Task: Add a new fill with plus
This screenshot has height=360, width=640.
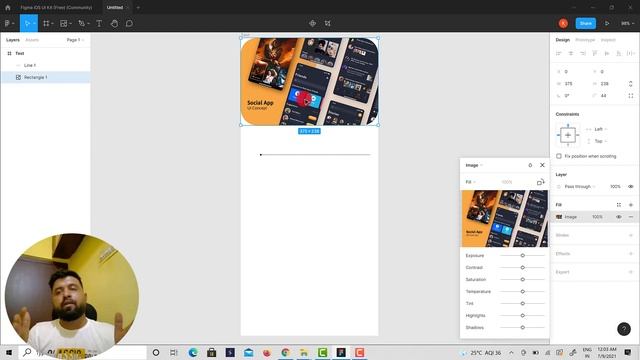Action: click(631, 205)
